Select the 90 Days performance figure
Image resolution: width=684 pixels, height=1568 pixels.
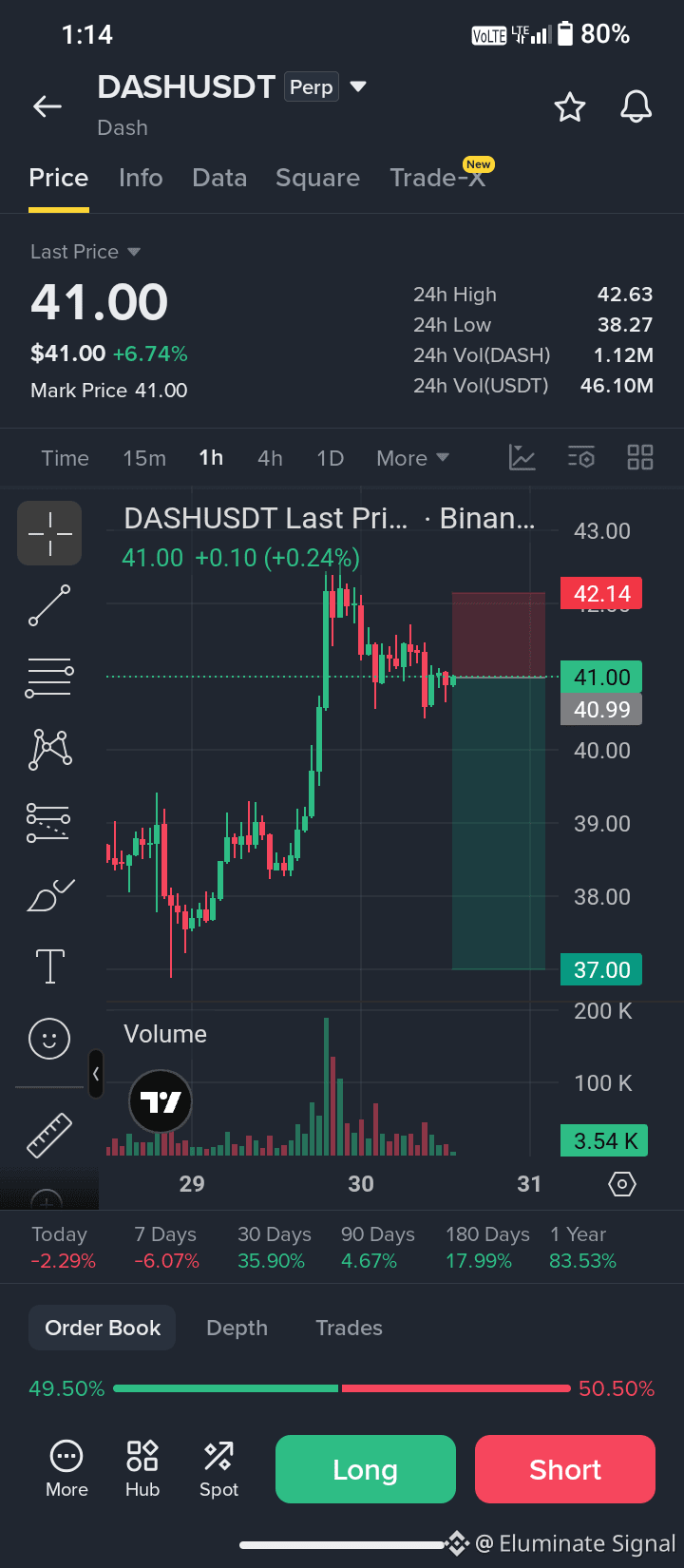point(378,1248)
